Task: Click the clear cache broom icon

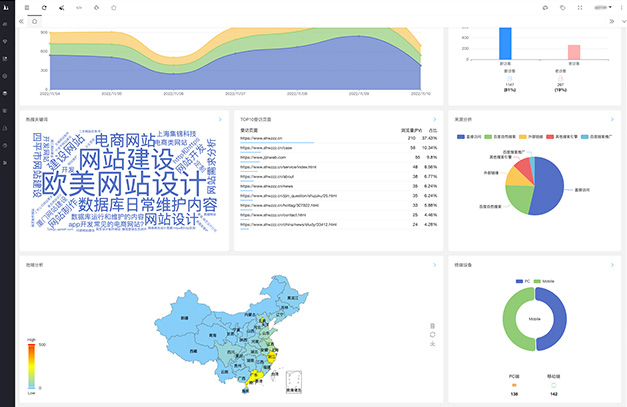Action: click(61, 7)
